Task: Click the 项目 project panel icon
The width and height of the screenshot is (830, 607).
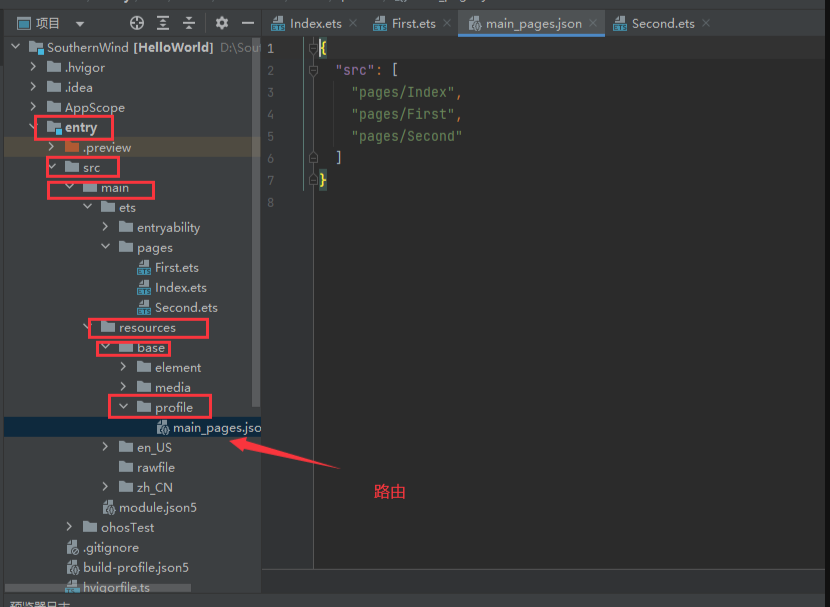Action: 24,23
